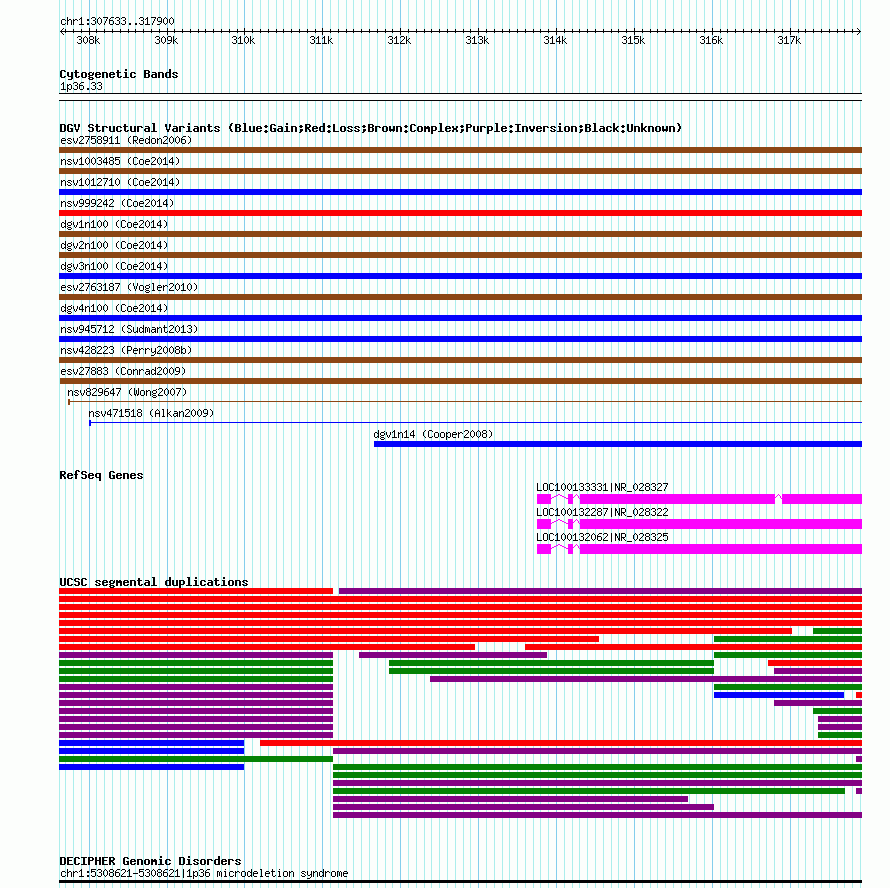
Task: Select the thin blue line under nsv471518
Action: [476, 423]
